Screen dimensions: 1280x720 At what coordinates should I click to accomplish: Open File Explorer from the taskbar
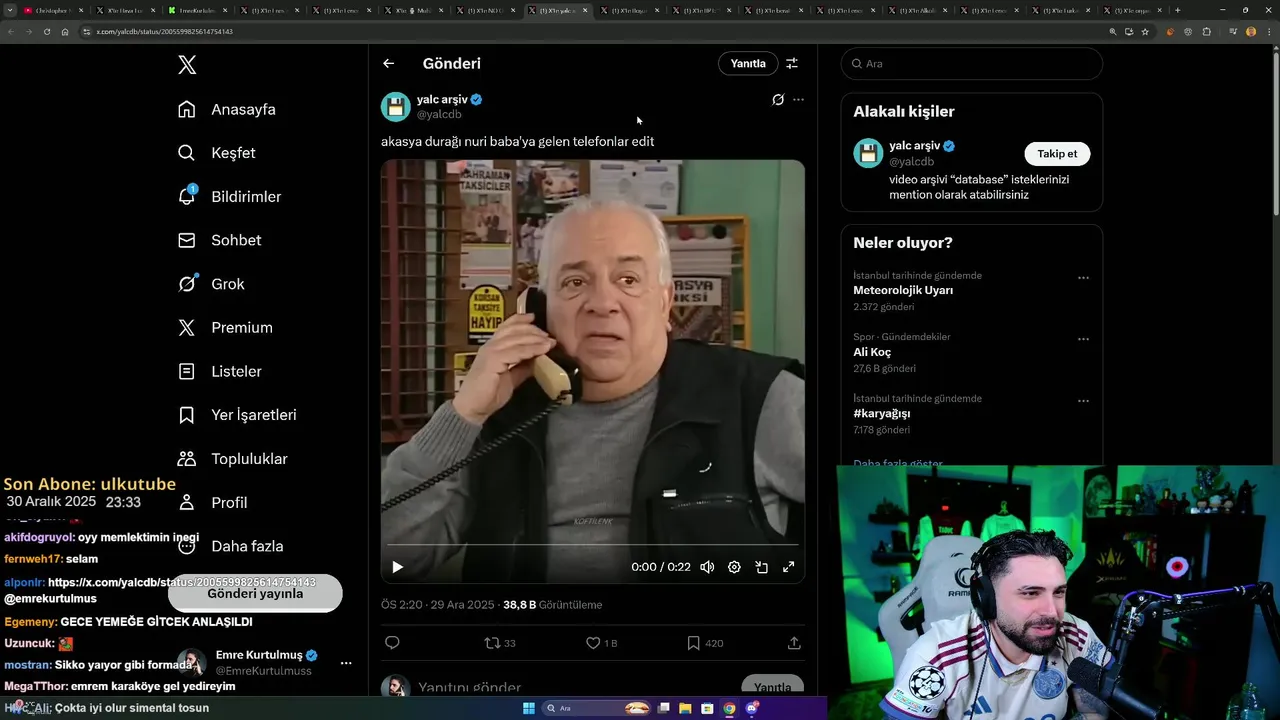pos(686,708)
